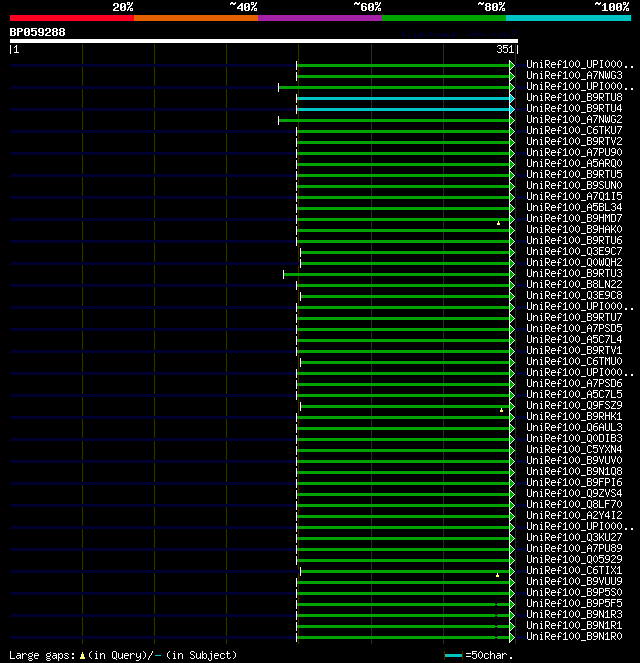Click the cyan alignment bar of B9RTU4
640x663 pixels.
[x=403, y=110]
